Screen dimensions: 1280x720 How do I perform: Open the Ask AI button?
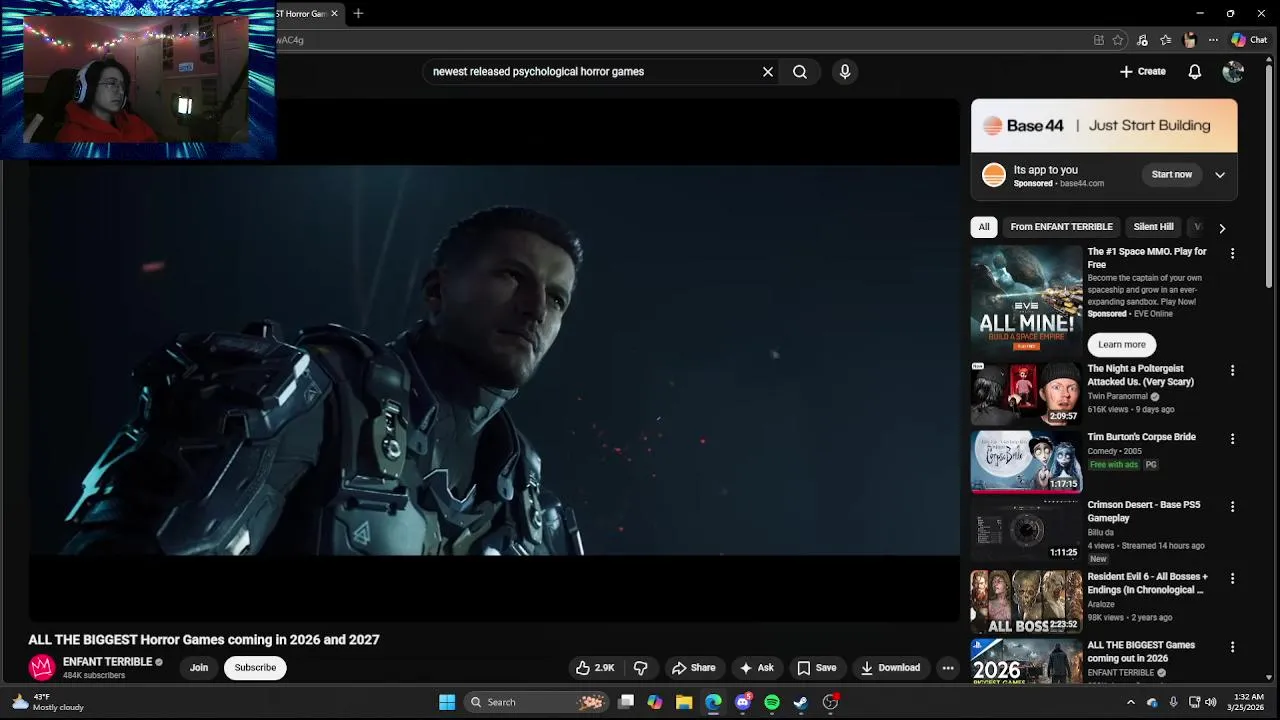click(756, 668)
